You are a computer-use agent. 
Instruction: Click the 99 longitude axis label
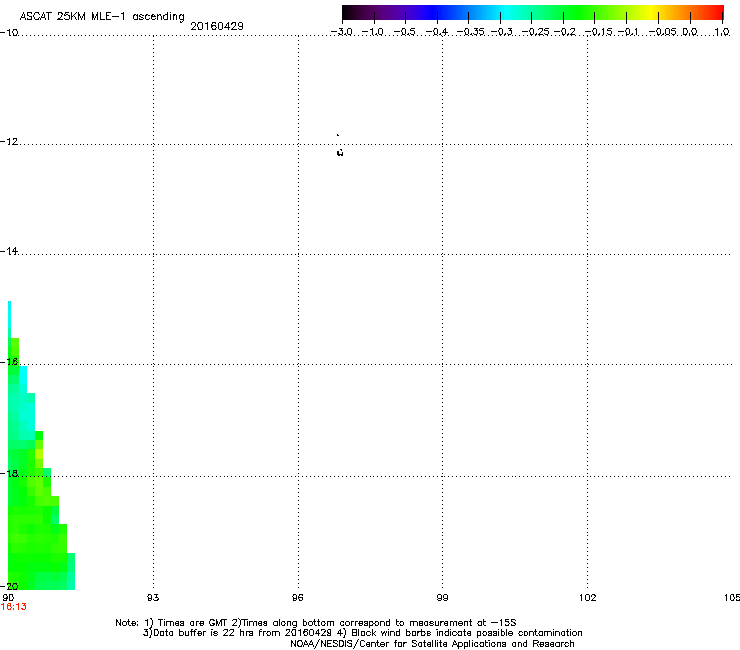click(x=442, y=598)
